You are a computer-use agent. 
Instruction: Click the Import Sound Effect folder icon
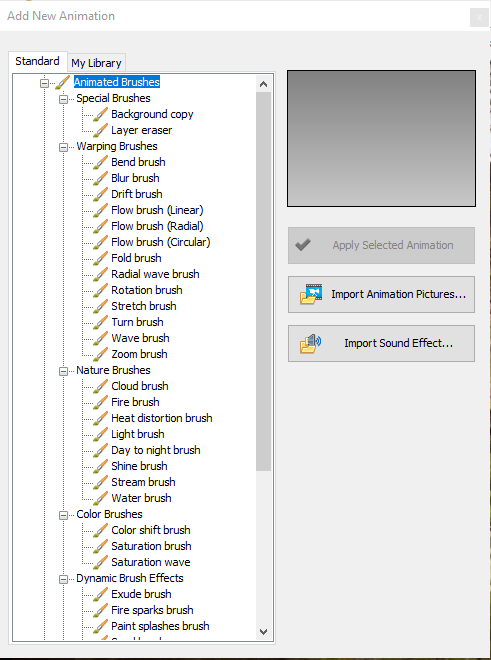click(x=310, y=343)
